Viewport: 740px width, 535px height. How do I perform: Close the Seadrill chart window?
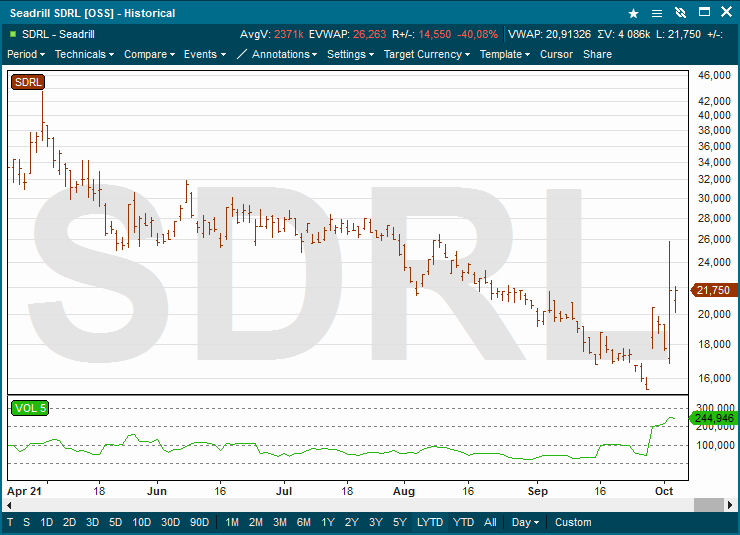[x=726, y=12]
